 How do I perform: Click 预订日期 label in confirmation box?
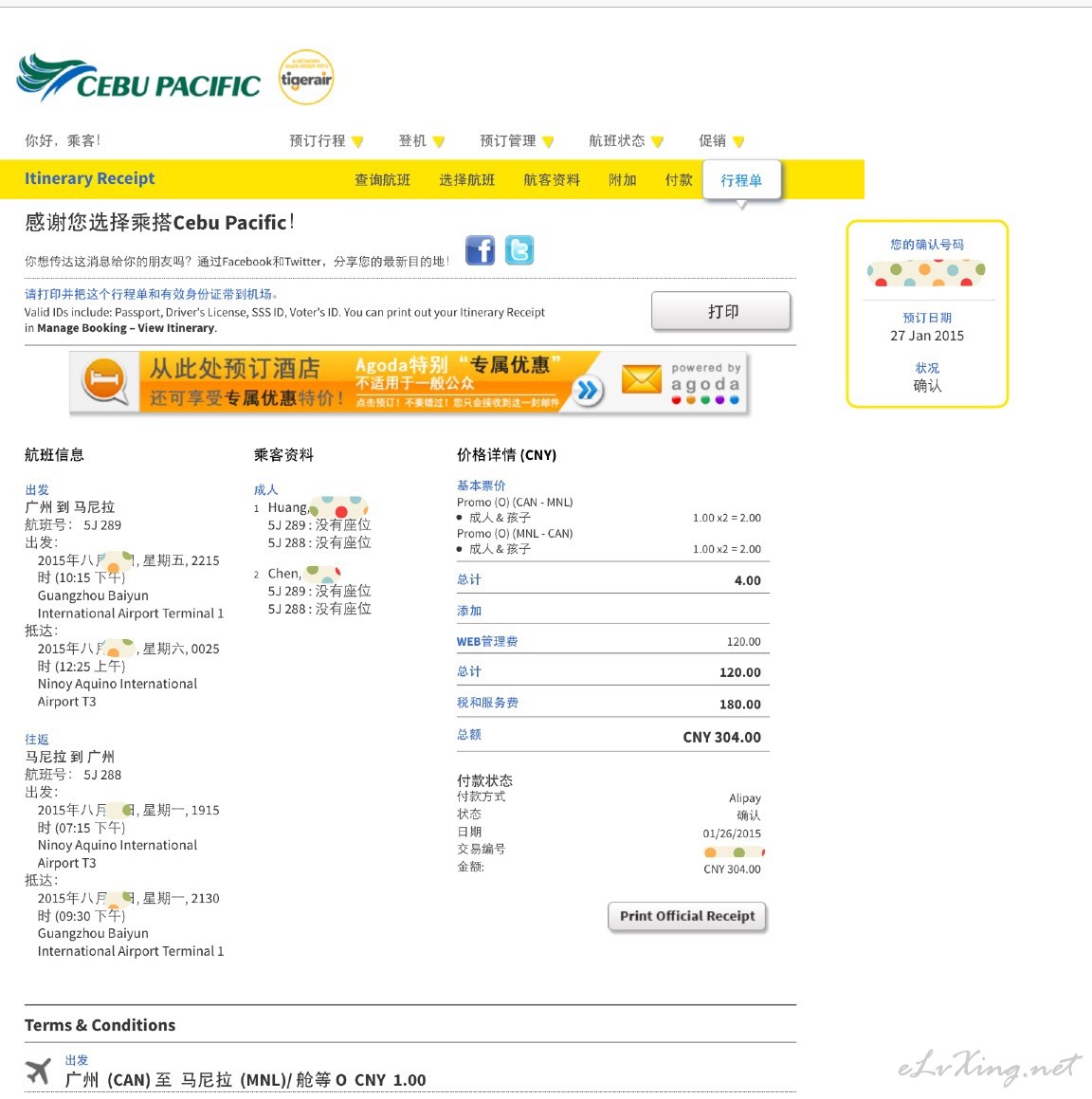(x=927, y=318)
